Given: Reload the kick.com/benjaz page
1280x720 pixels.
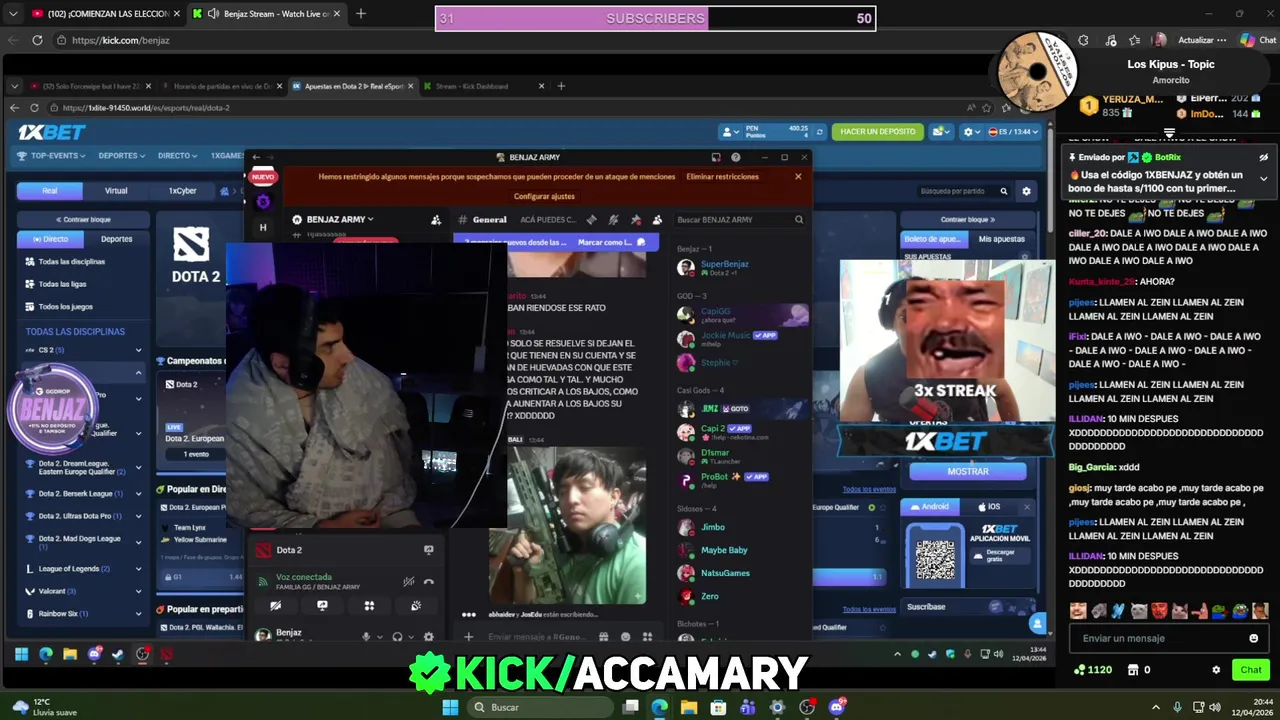Looking at the screenshot, I should (x=37, y=40).
